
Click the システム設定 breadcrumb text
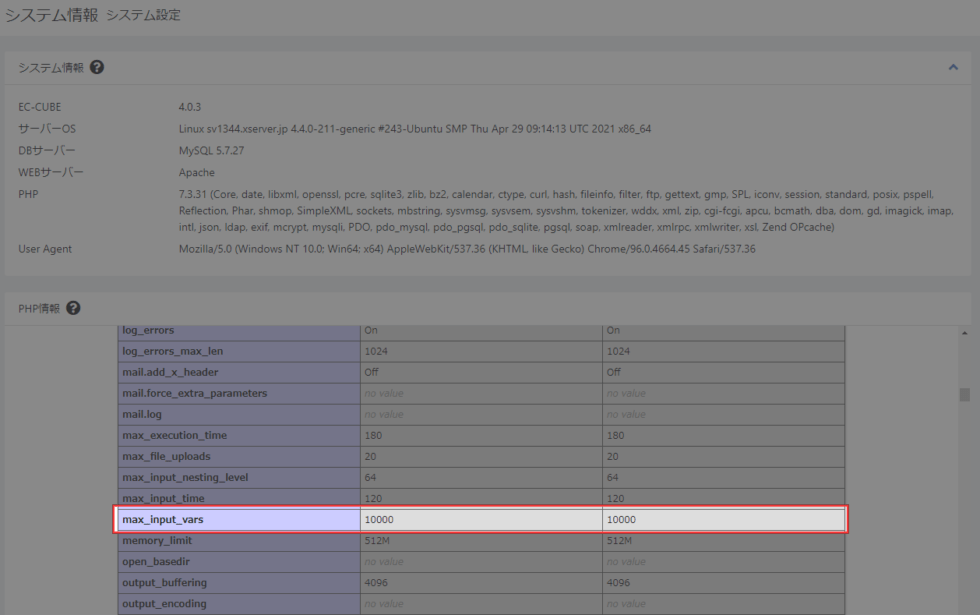click(x=143, y=16)
